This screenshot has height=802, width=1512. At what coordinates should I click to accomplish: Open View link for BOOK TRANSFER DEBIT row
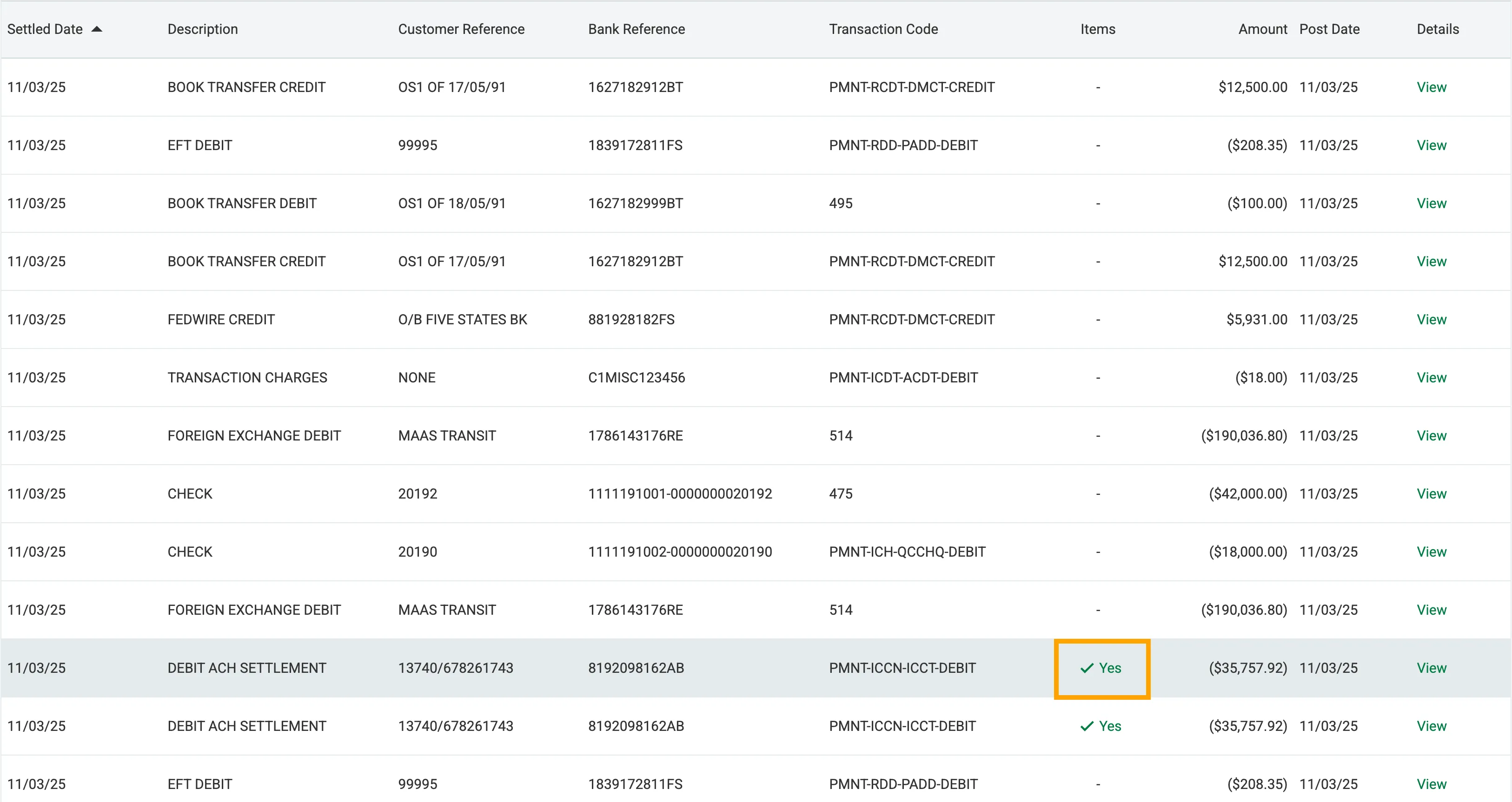pos(1432,203)
